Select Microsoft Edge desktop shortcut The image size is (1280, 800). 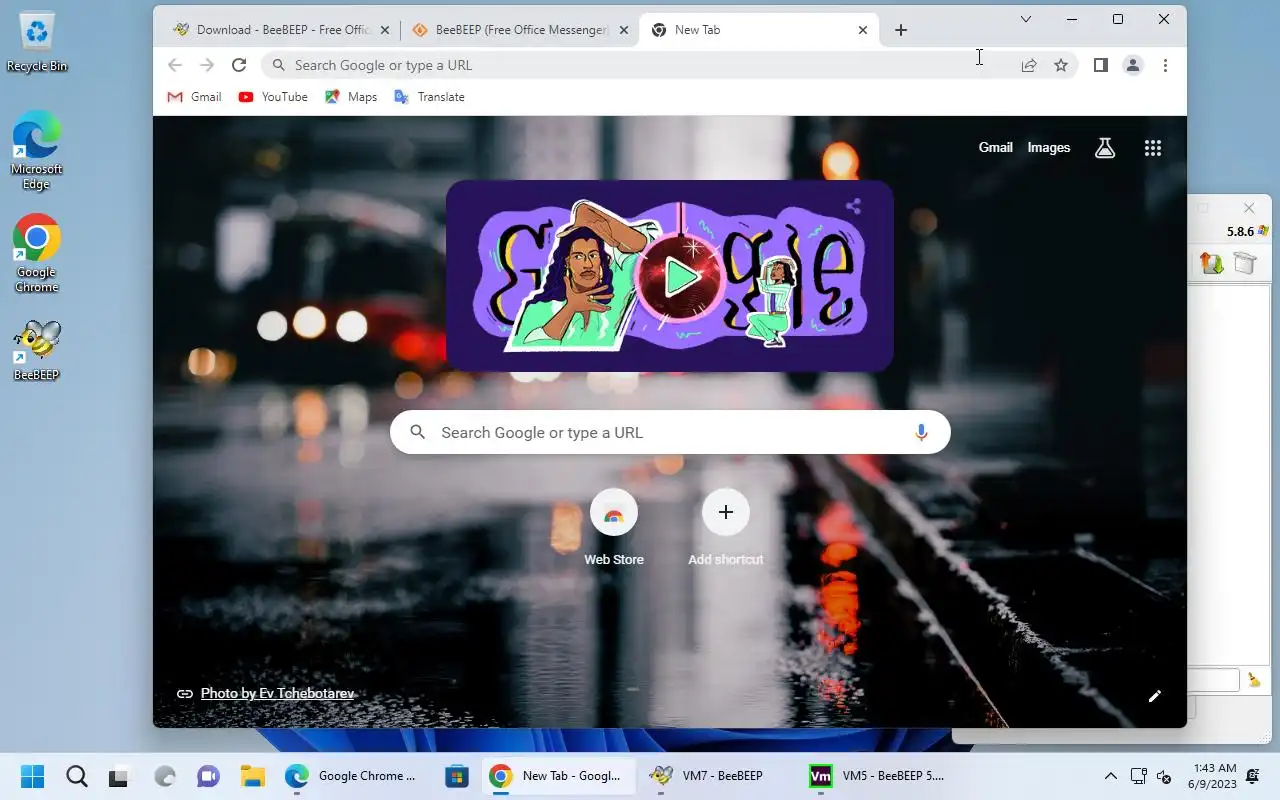pyautogui.click(x=37, y=150)
